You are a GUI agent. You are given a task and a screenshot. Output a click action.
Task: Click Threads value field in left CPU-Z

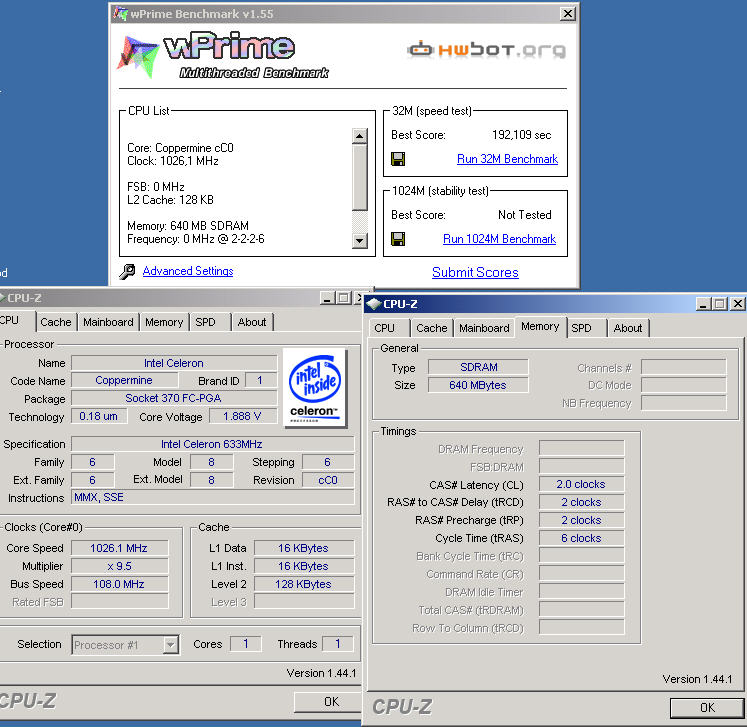coord(338,644)
